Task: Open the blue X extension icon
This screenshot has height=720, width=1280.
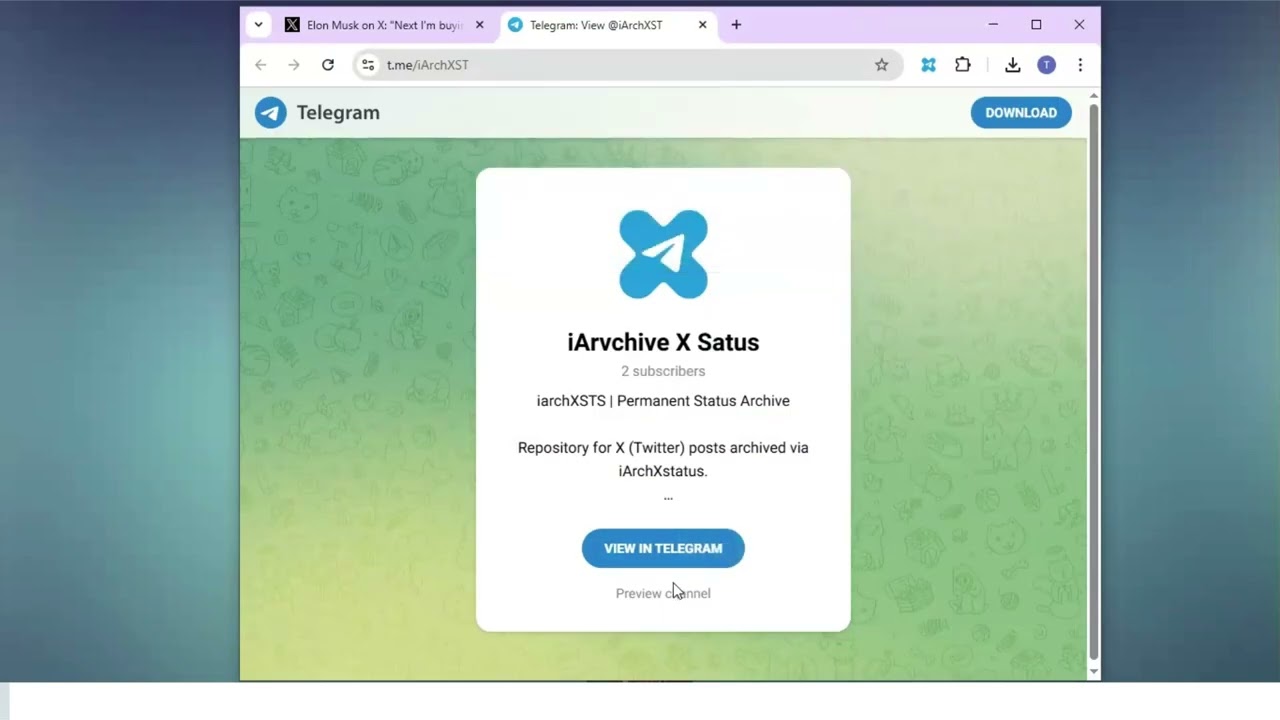Action: (929, 65)
